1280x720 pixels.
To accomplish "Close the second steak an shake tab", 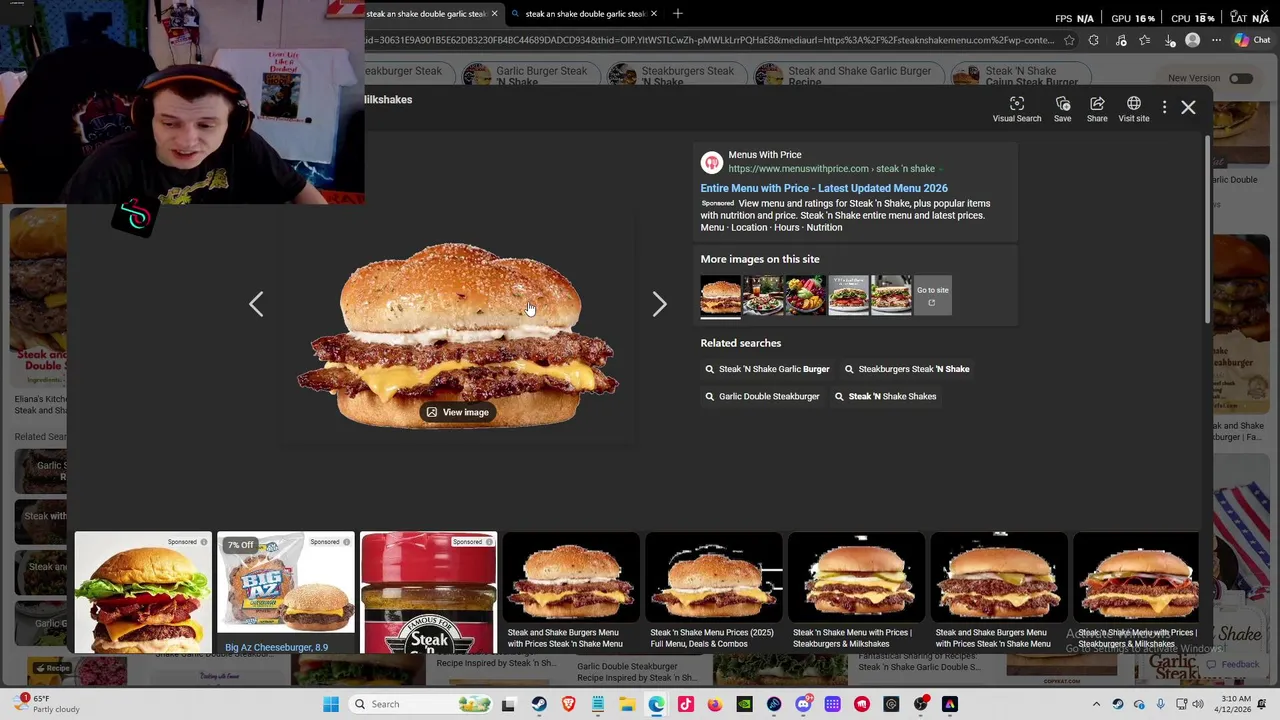I will [x=653, y=14].
